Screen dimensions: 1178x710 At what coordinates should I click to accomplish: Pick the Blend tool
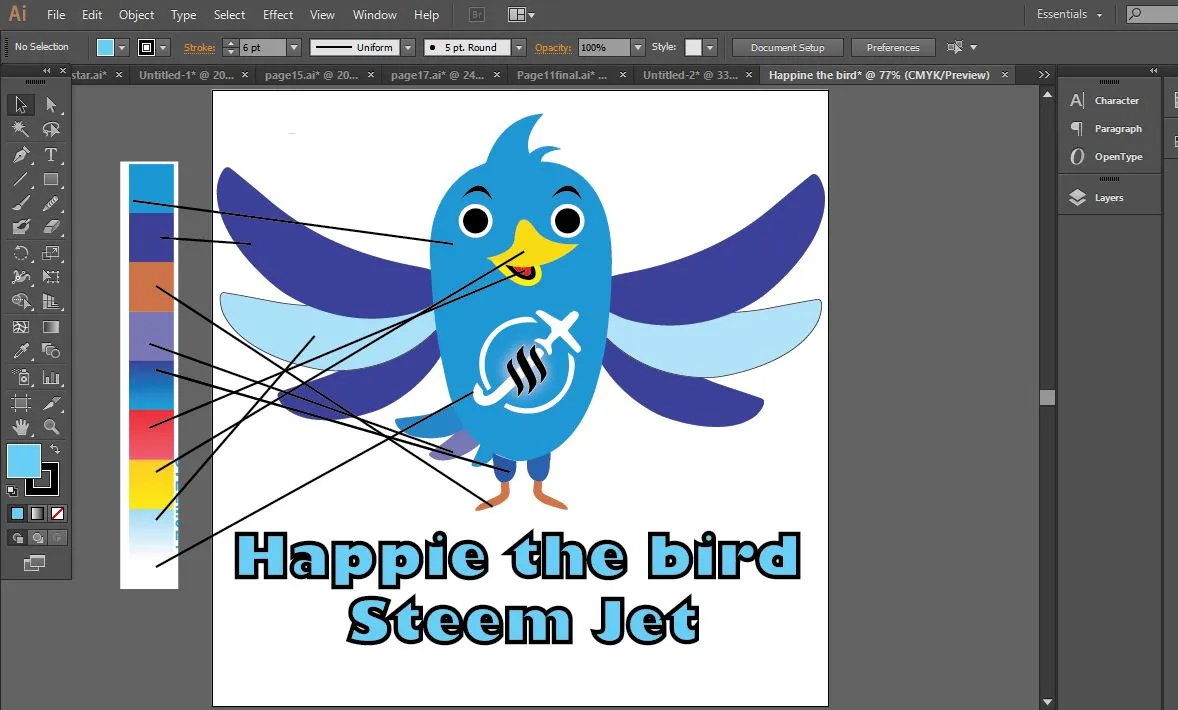point(51,352)
